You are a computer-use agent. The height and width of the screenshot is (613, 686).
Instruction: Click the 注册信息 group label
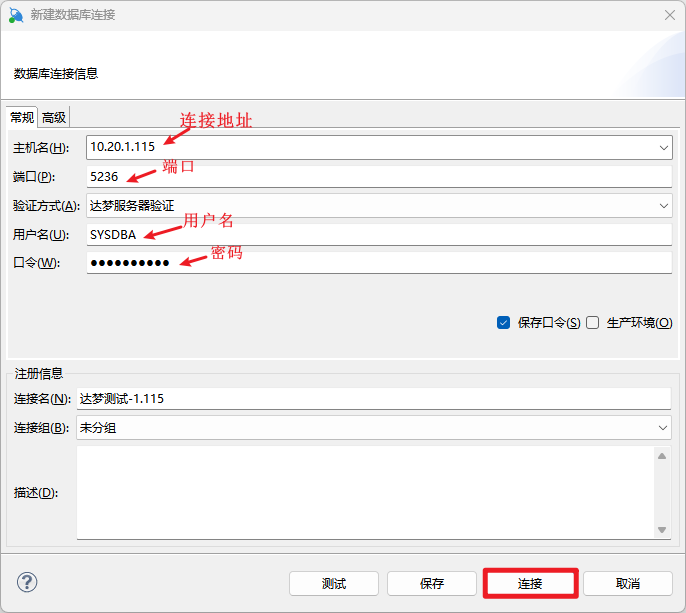pos(38,374)
